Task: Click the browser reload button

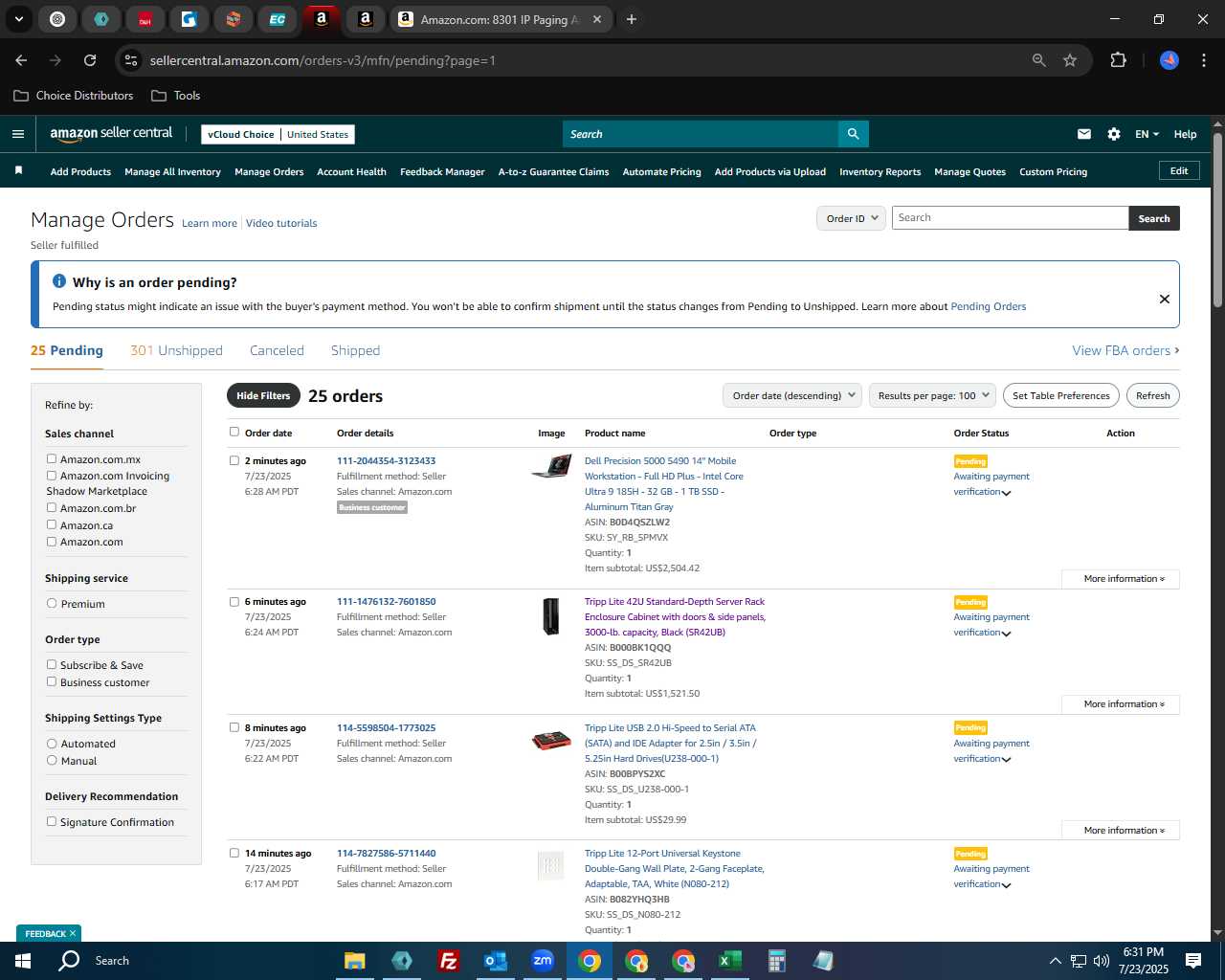Action: click(90, 60)
